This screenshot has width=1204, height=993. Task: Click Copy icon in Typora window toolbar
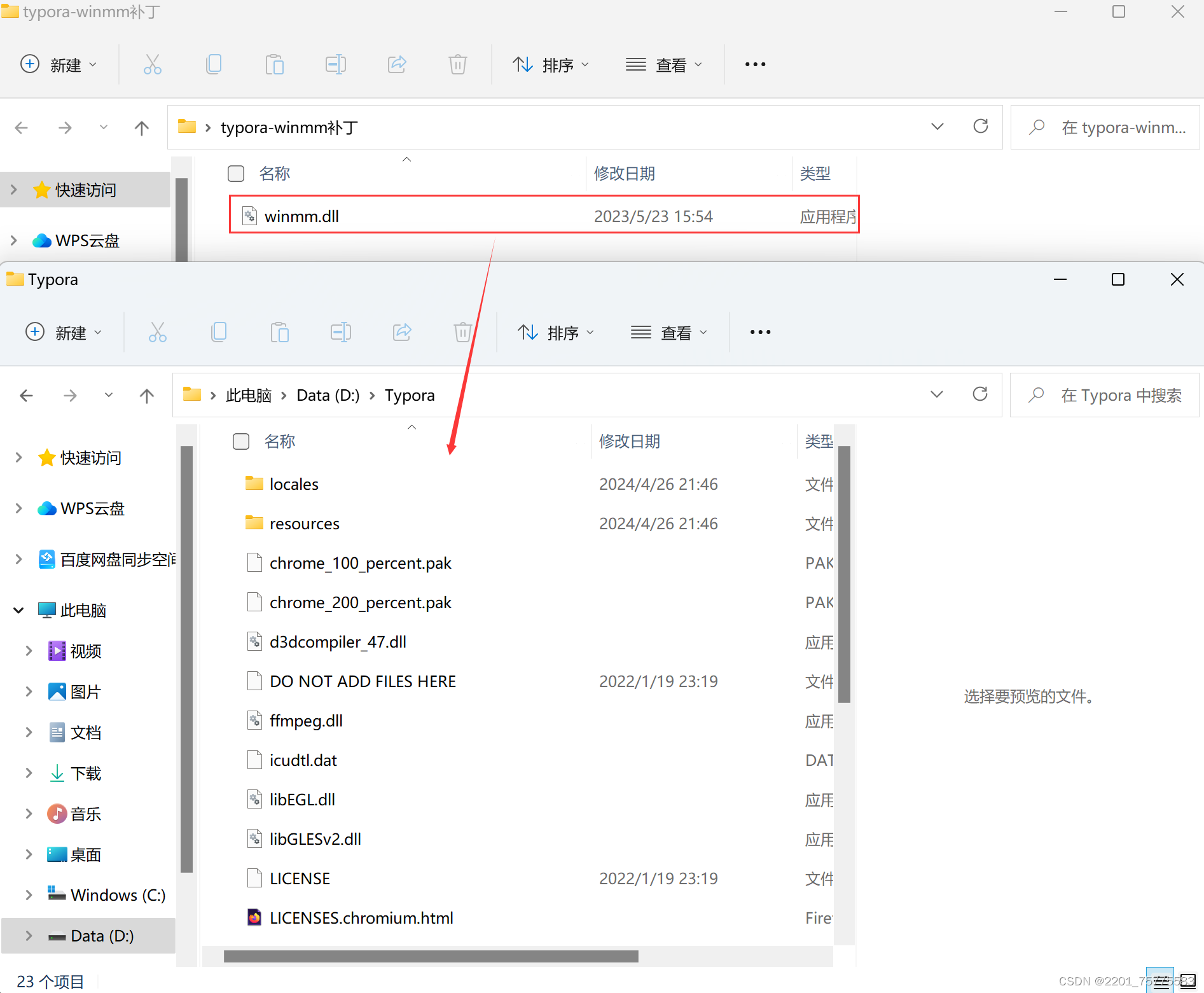pos(219,332)
